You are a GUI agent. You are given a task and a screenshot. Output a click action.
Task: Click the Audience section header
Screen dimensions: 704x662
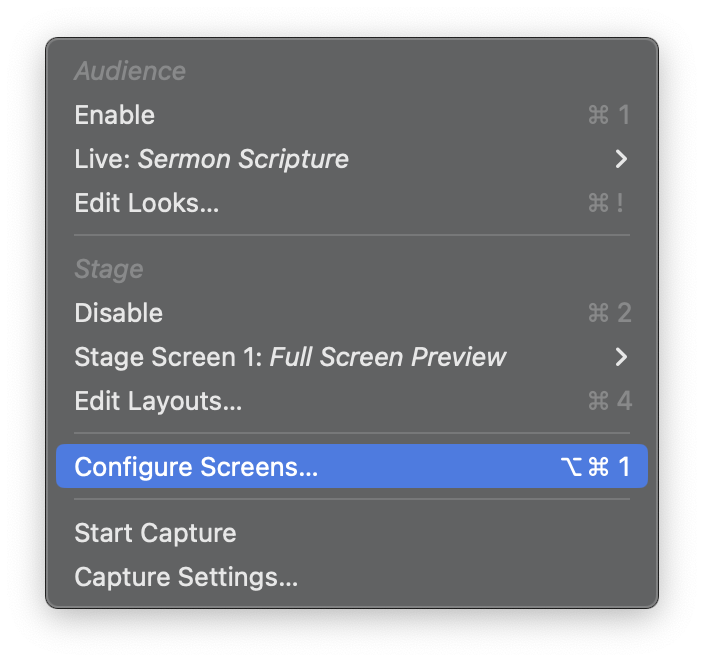tap(130, 71)
